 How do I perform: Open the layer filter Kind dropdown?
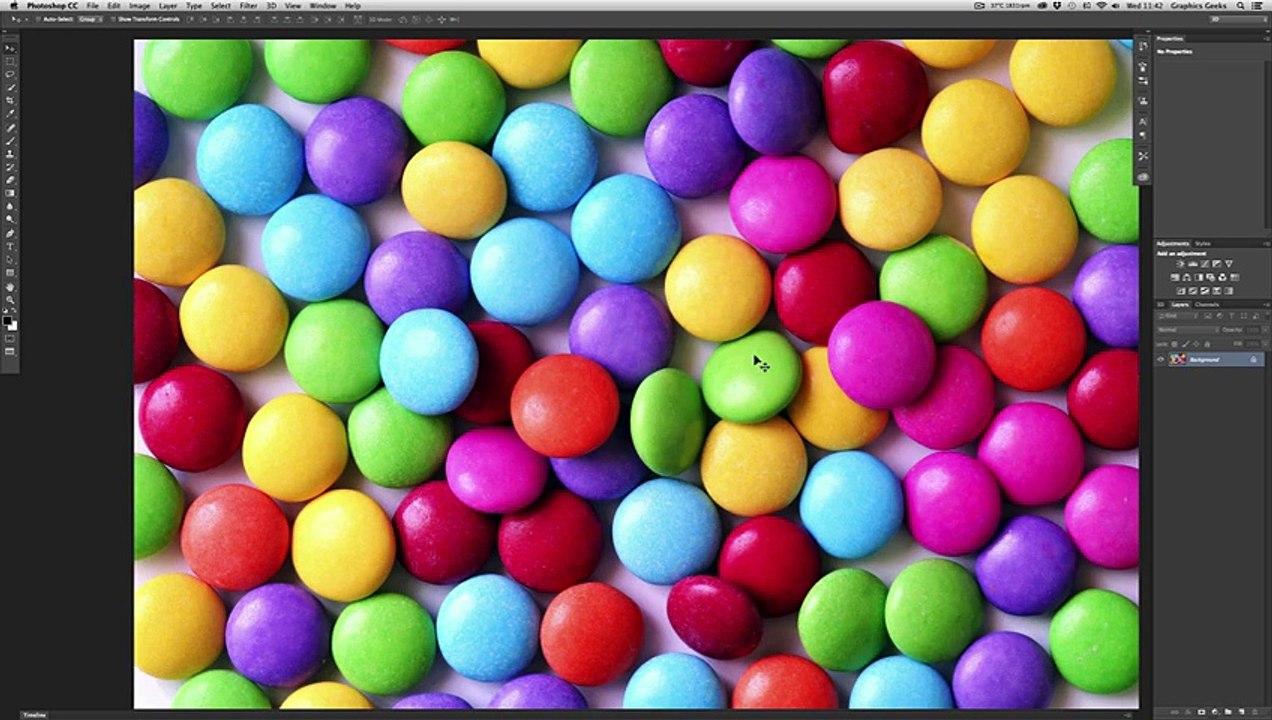pos(1177,316)
